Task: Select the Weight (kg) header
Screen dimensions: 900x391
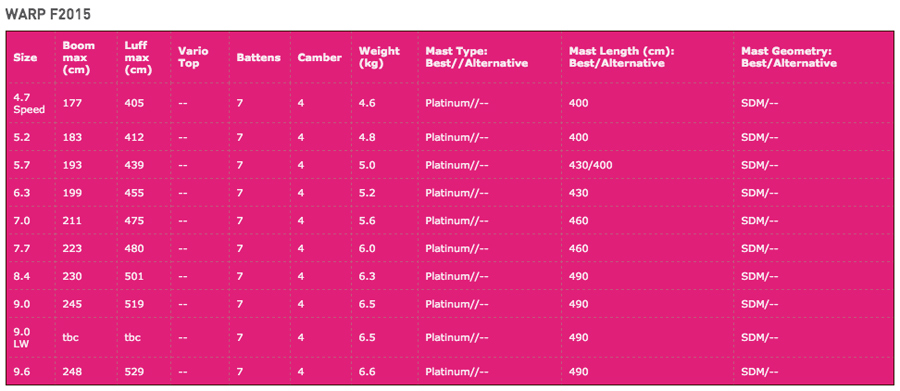Action: (x=379, y=57)
